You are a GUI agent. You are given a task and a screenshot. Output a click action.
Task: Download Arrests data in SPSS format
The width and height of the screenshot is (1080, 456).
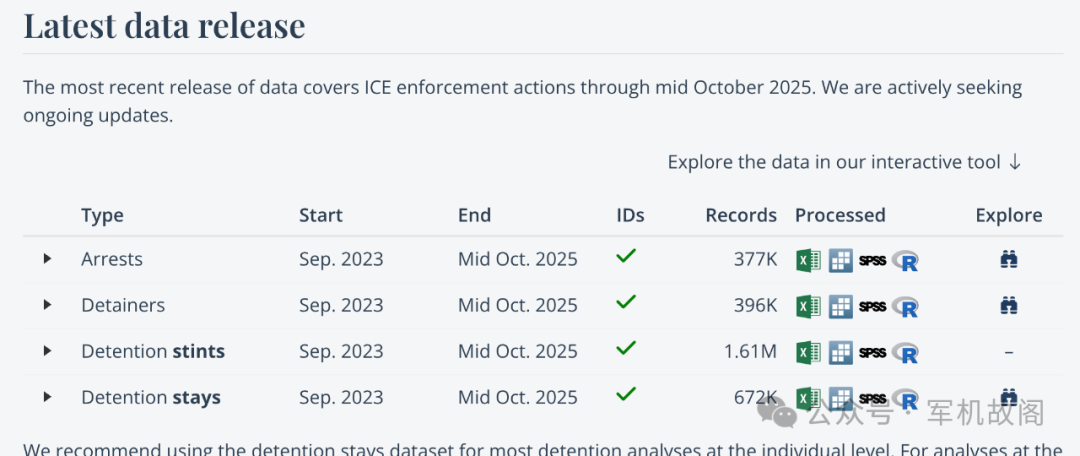pos(872,261)
